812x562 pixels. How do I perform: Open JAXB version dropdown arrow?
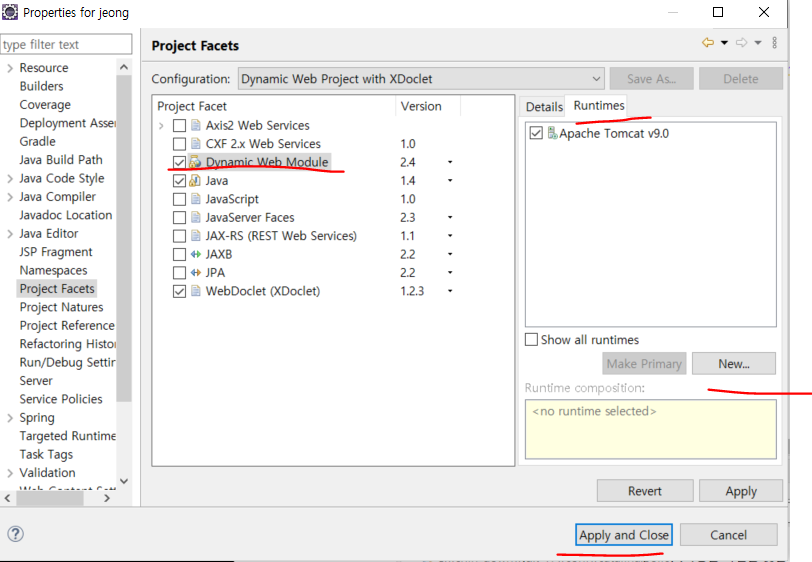point(450,254)
